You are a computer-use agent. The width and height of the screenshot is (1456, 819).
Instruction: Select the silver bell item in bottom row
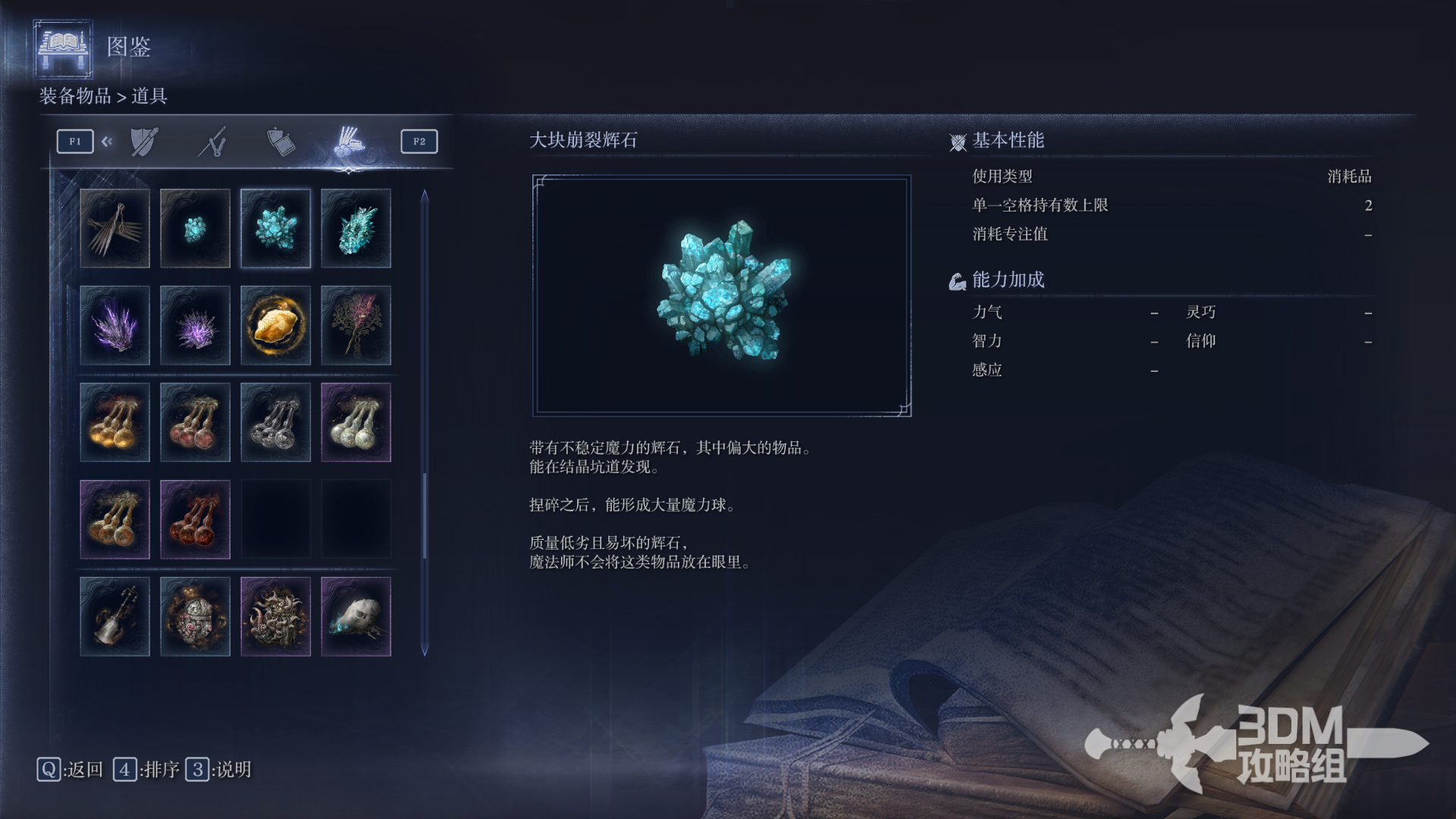click(115, 617)
